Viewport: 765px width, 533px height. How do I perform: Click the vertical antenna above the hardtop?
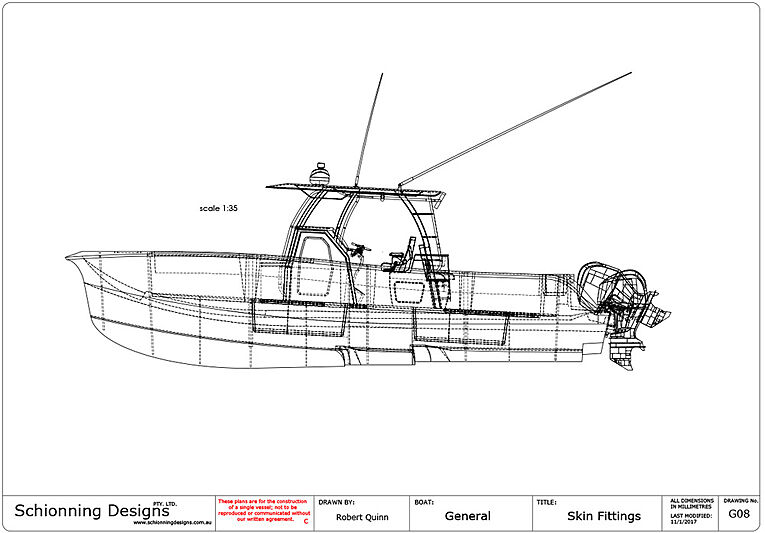(x=368, y=130)
